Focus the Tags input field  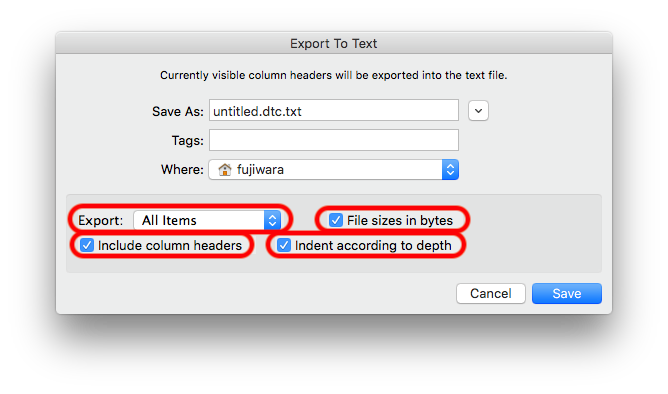tap(334, 140)
